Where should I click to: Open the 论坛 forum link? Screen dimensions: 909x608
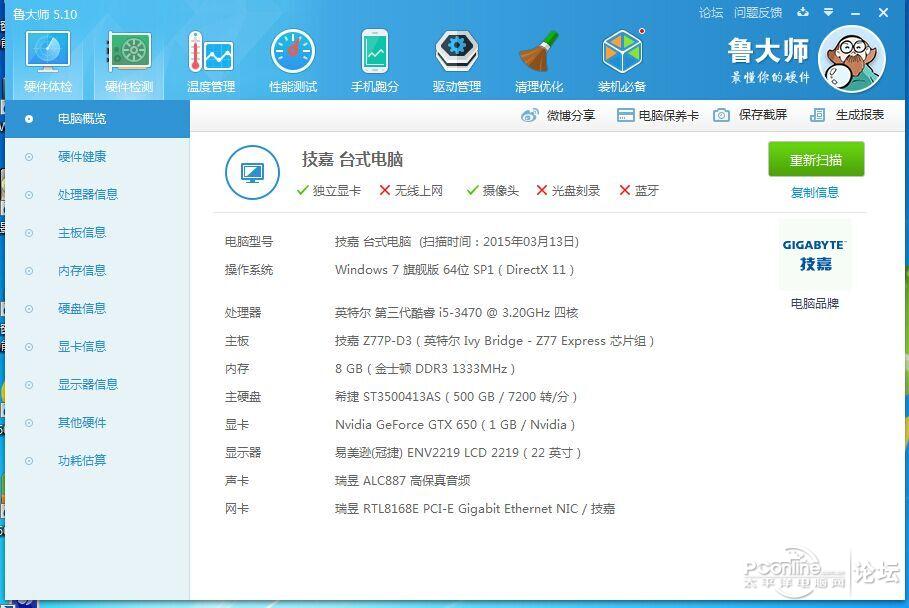[711, 12]
